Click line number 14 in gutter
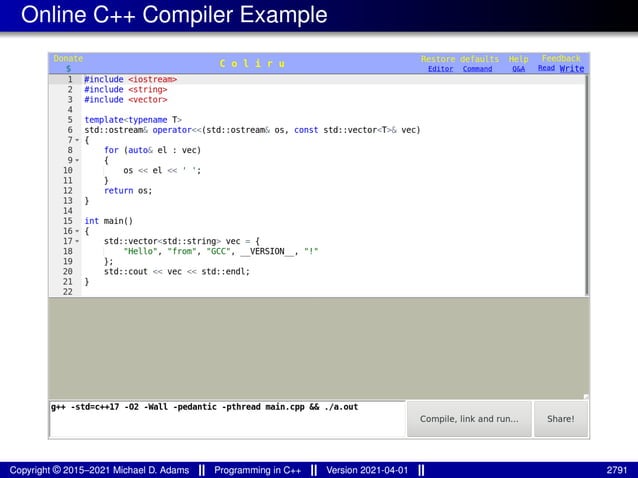 tap(68, 211)
